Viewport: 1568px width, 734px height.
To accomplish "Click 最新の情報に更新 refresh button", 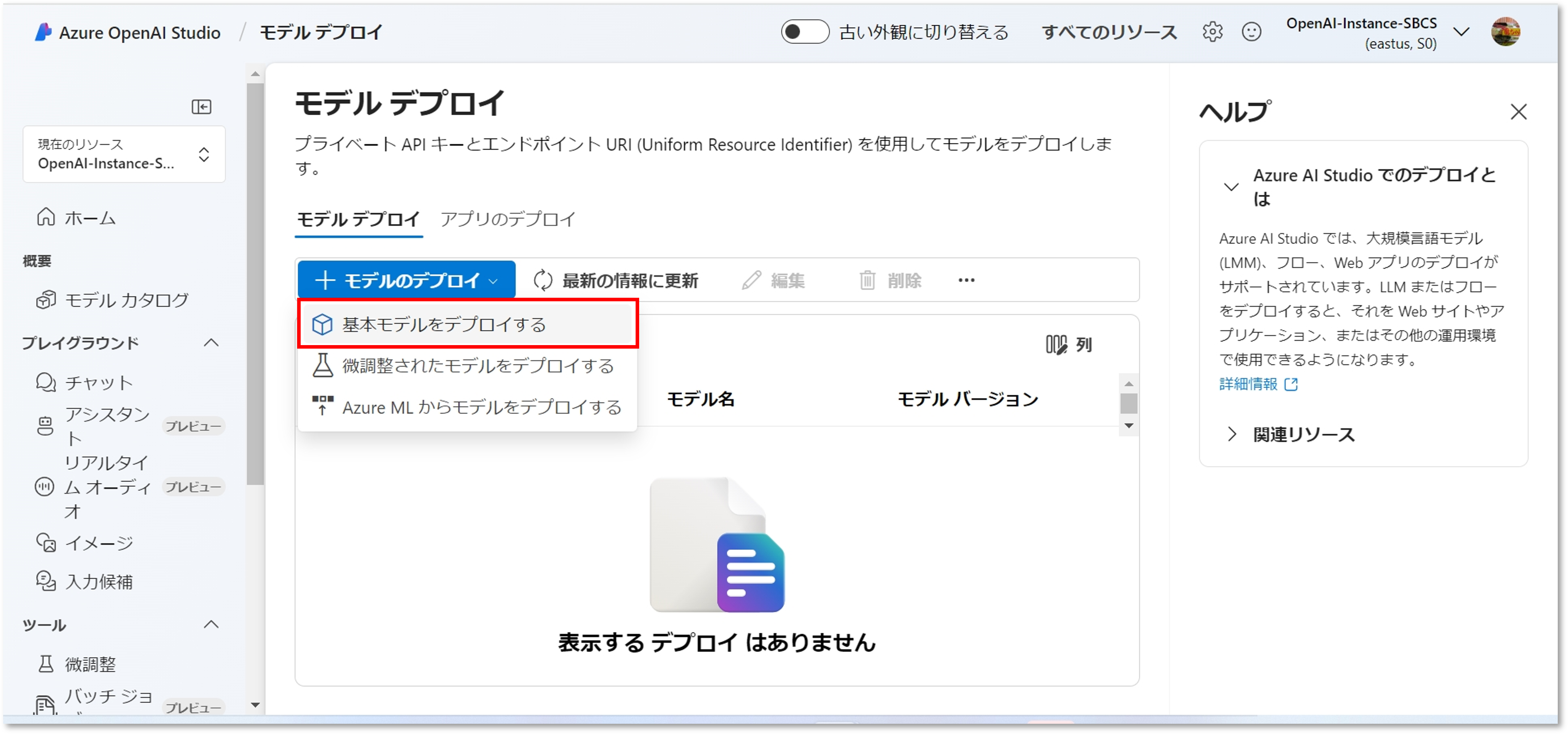I will 616,280.
